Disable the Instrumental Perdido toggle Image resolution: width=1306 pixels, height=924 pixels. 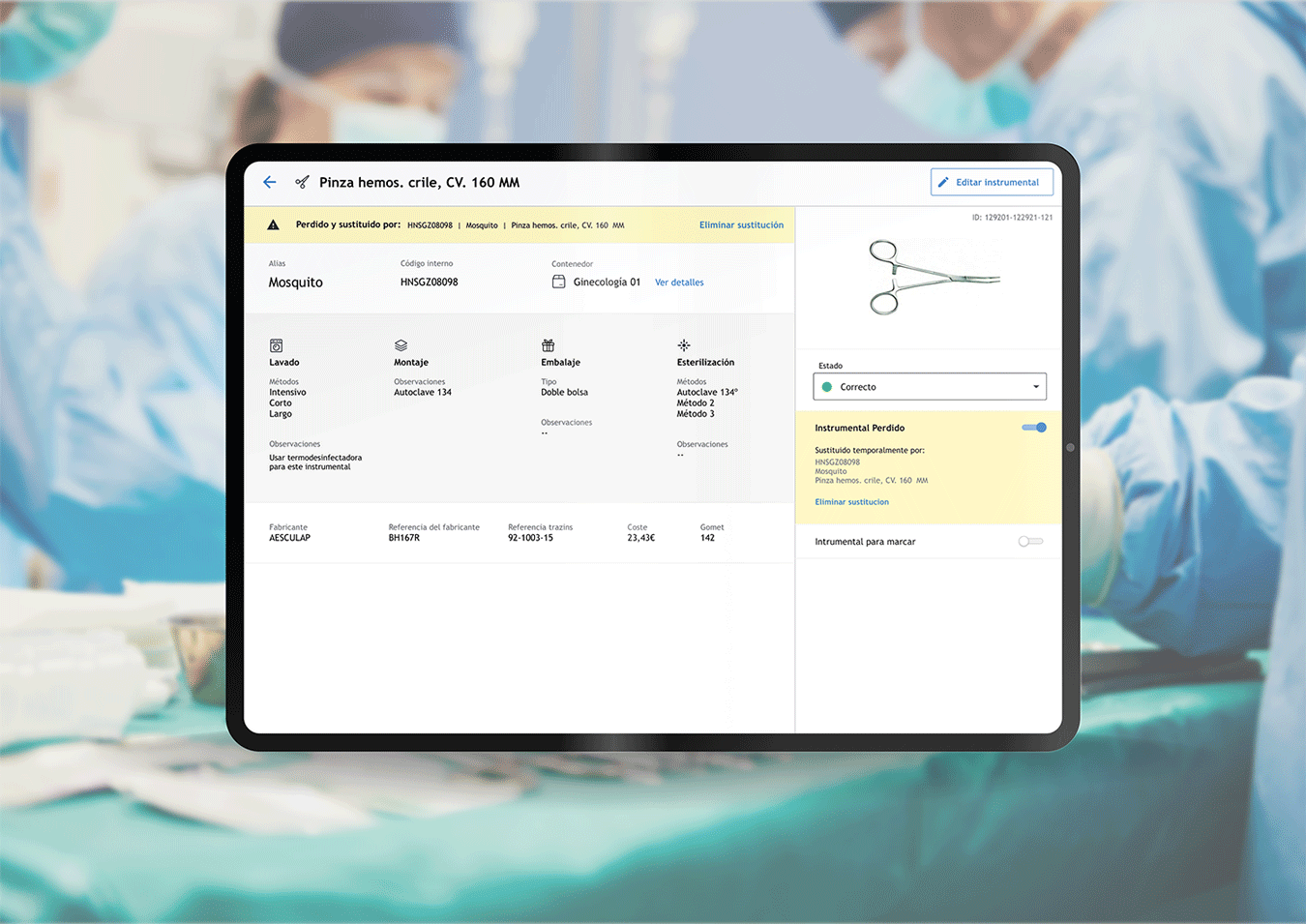point(1034,428)
